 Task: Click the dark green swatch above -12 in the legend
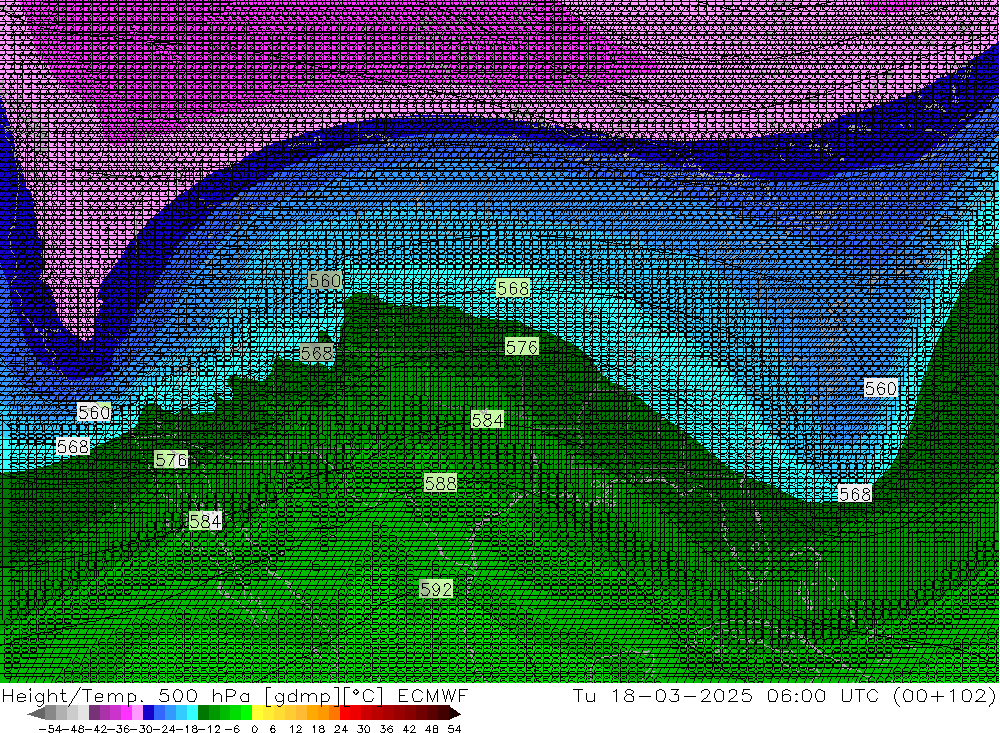point(203,713)
